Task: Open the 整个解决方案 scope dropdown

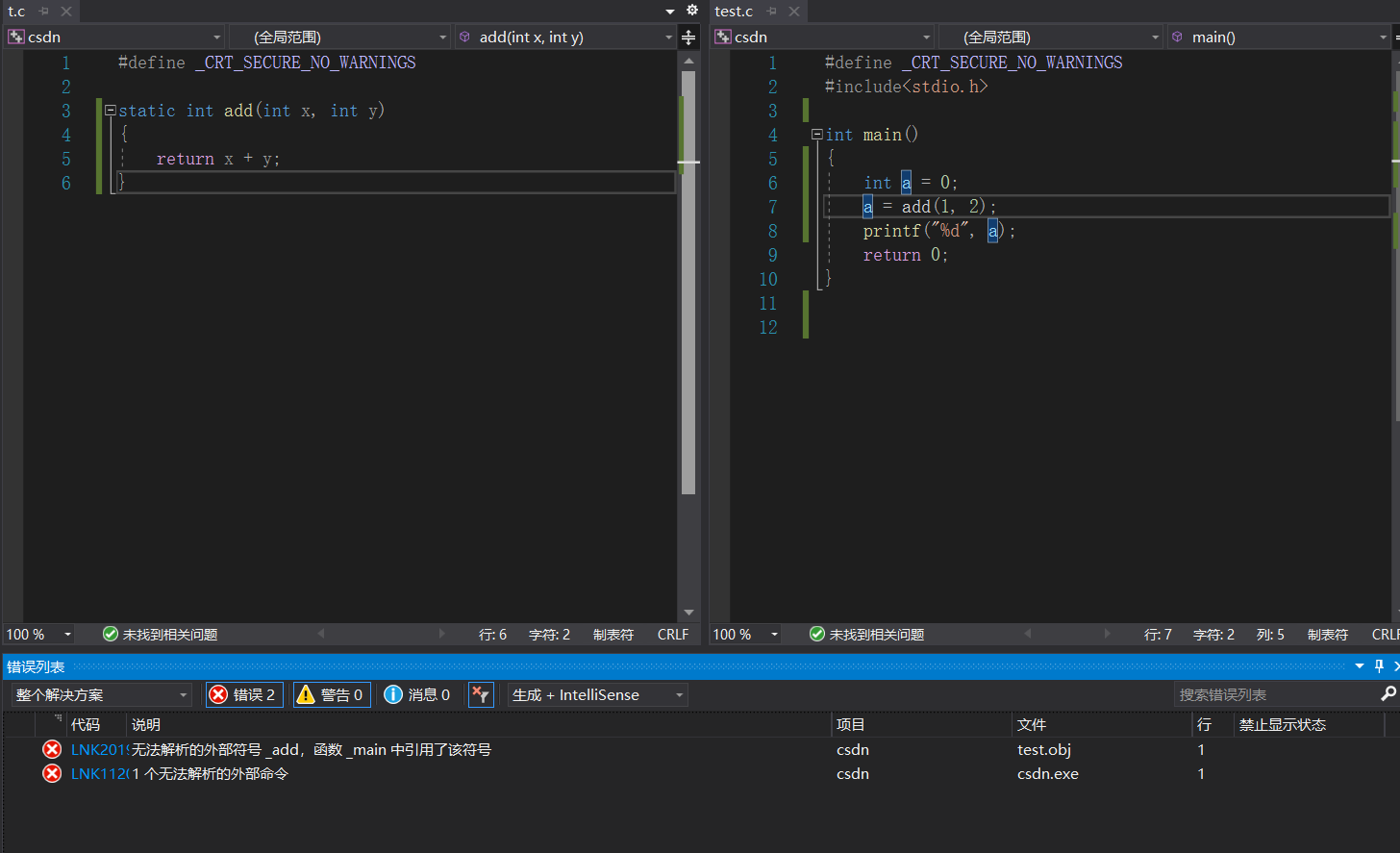Action: 102,694
